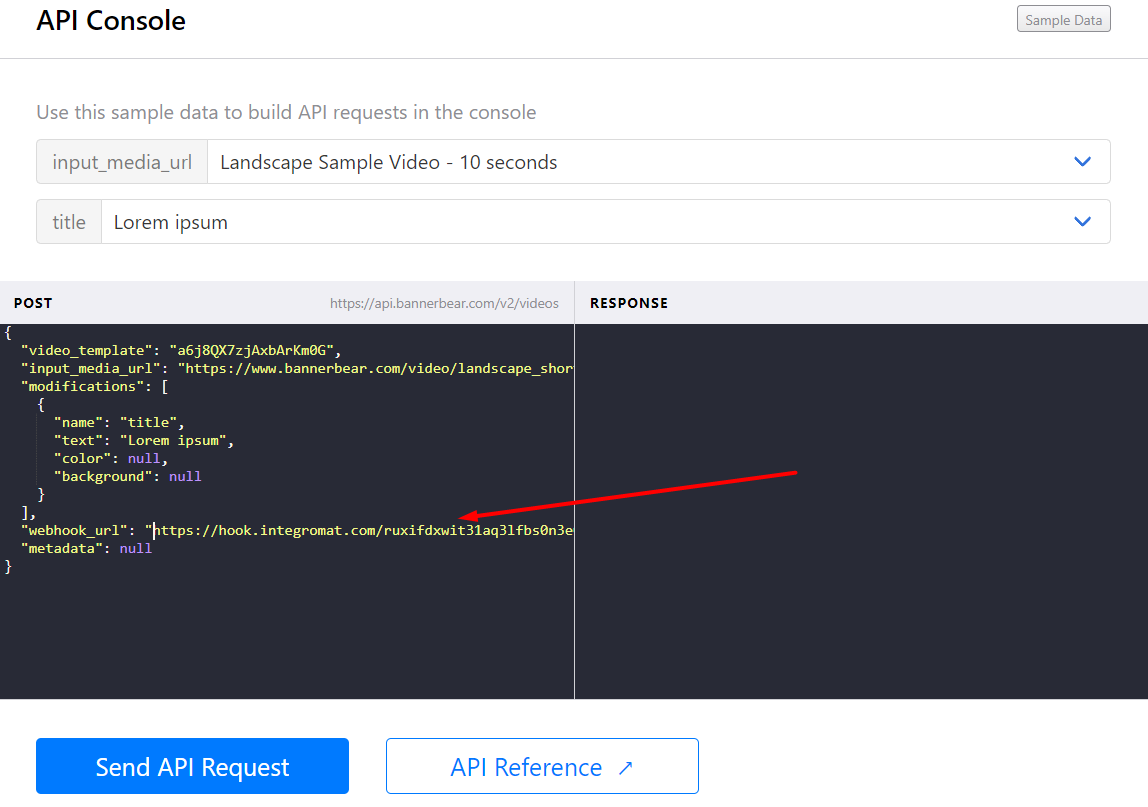Click the "title" name value in modifications
Image resolution: width=1148 pixels, height=807 pixels.
tap(148, 422)
